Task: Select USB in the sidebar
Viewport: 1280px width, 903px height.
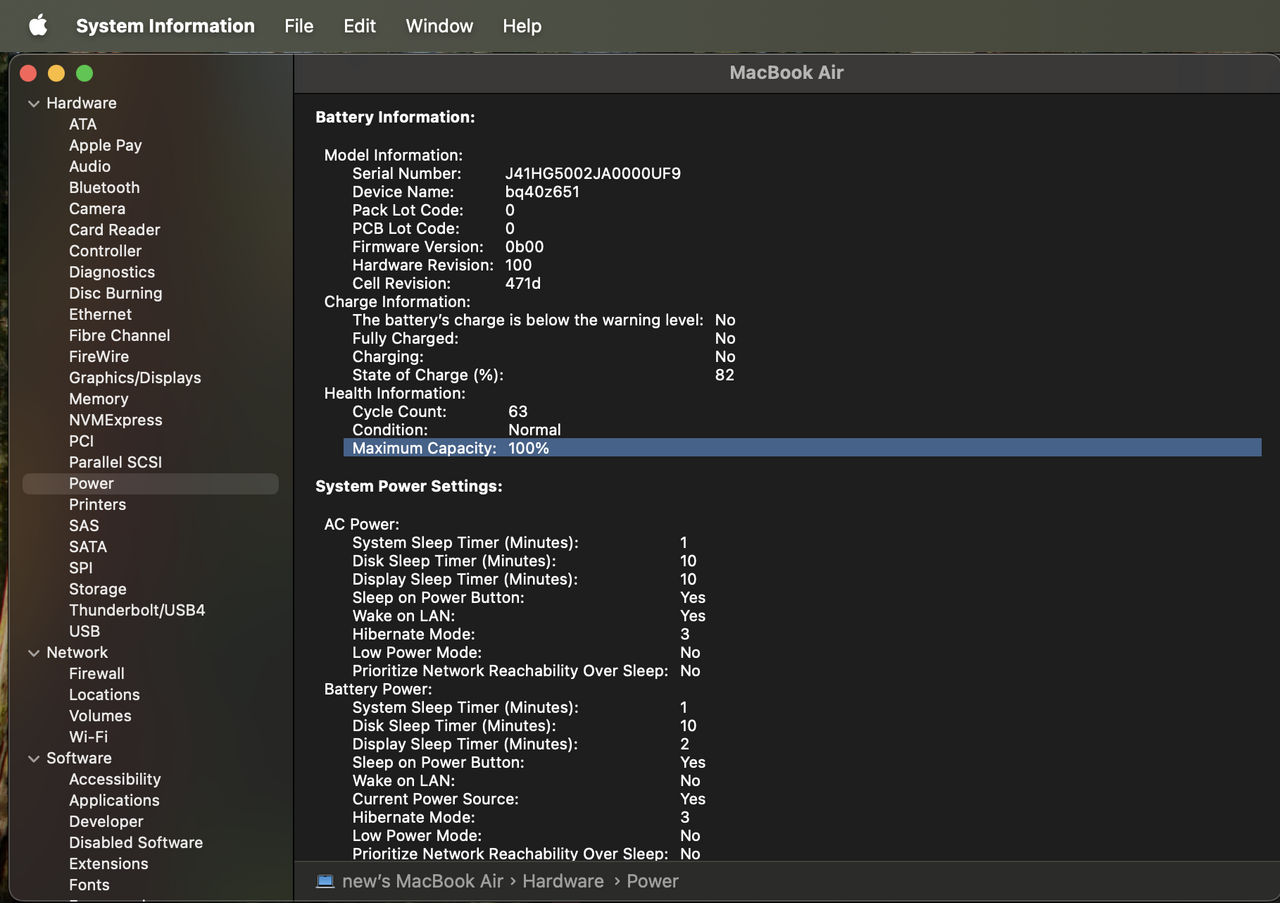Action: point(84,631)
